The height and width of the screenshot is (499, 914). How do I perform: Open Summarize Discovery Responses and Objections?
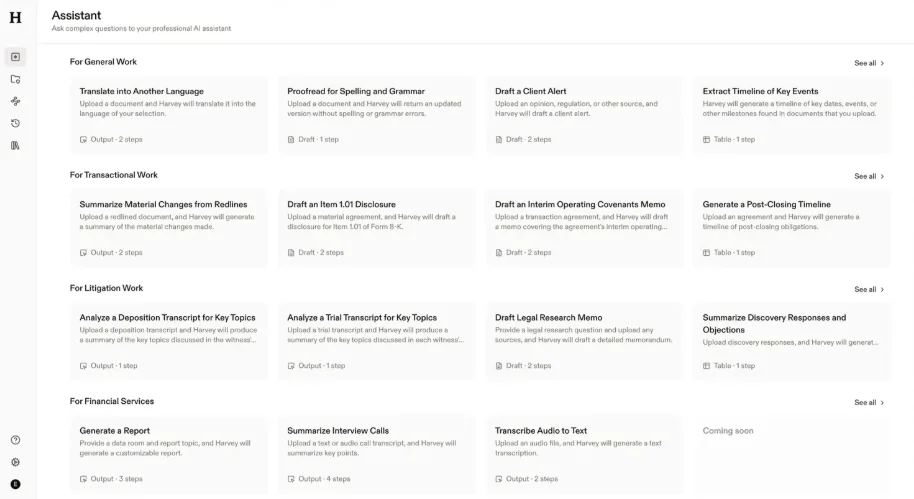click(792, 342)
